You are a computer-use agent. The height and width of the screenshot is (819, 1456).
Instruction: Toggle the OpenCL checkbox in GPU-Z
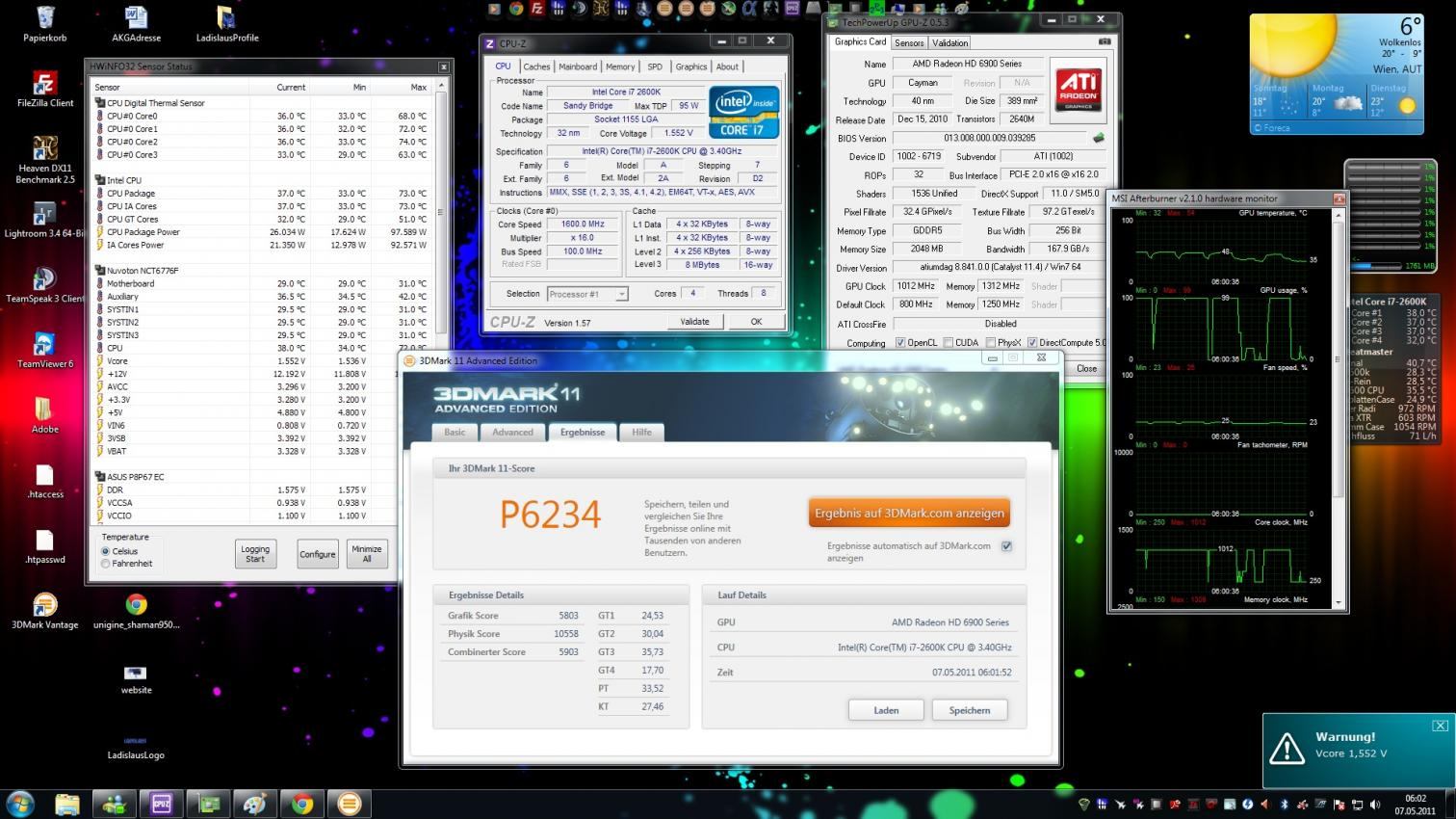(900, 342)
